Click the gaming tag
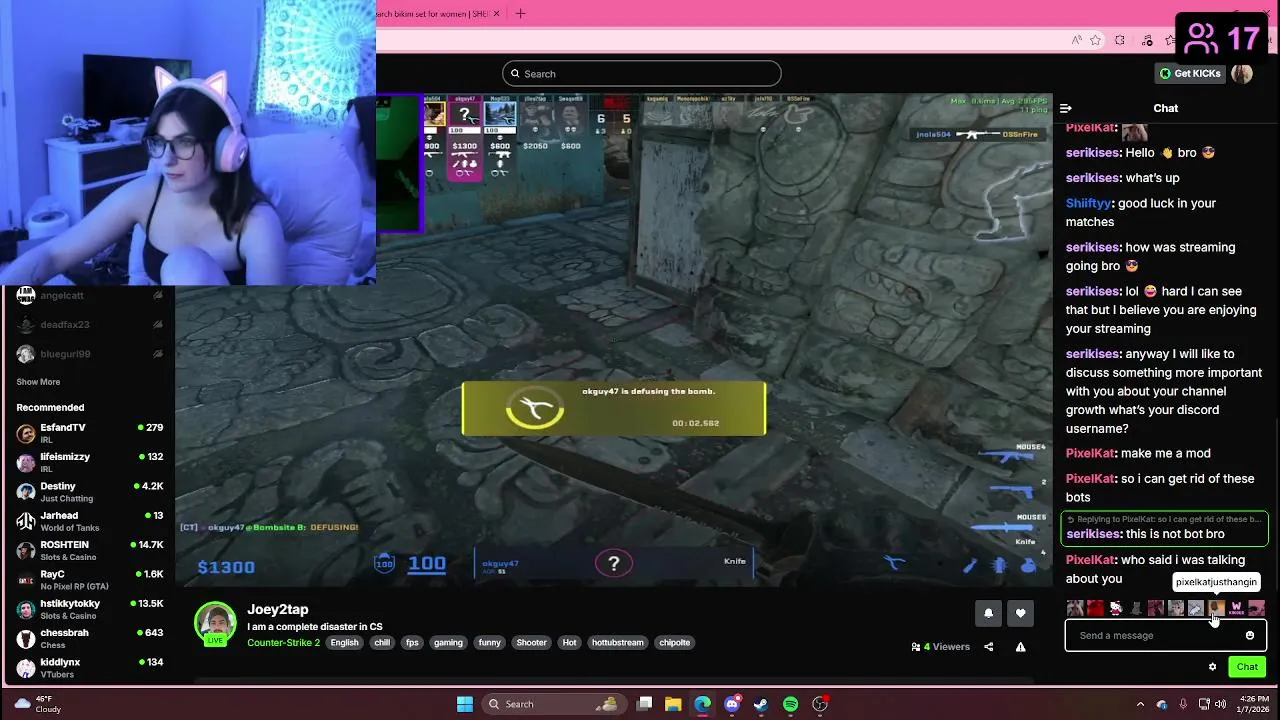Viewport: 1280px width, 720px height. (x=448, y=643)
